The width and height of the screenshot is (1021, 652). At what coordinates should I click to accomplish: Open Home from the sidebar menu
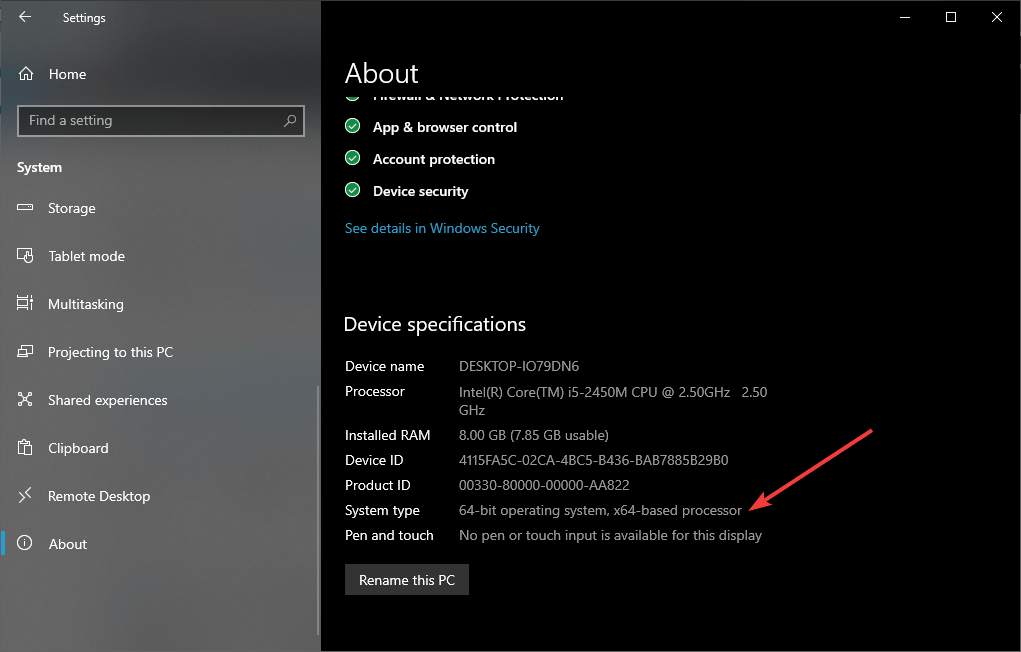(x=67, y=73)
